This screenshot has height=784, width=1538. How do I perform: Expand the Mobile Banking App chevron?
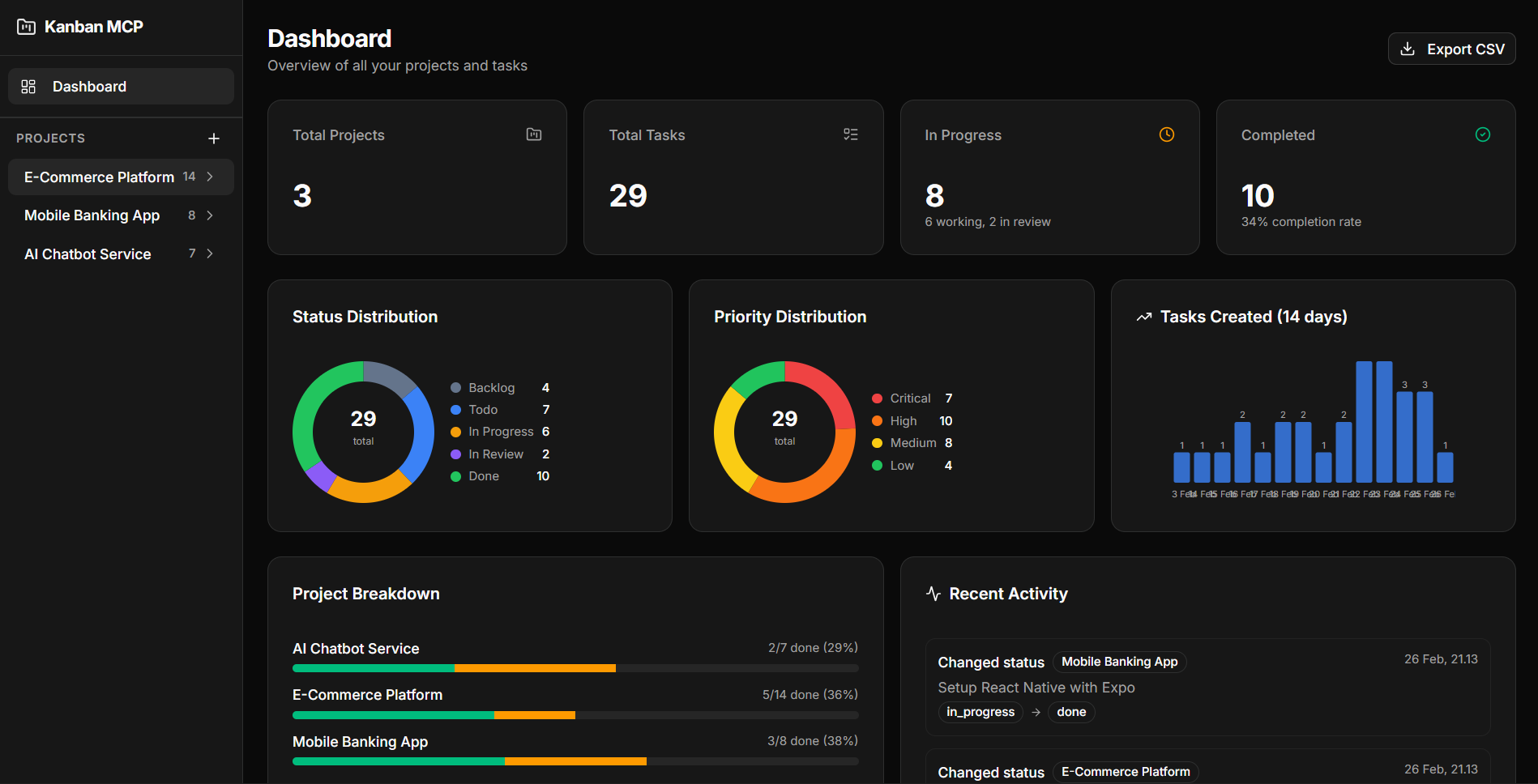coord(211,215)
